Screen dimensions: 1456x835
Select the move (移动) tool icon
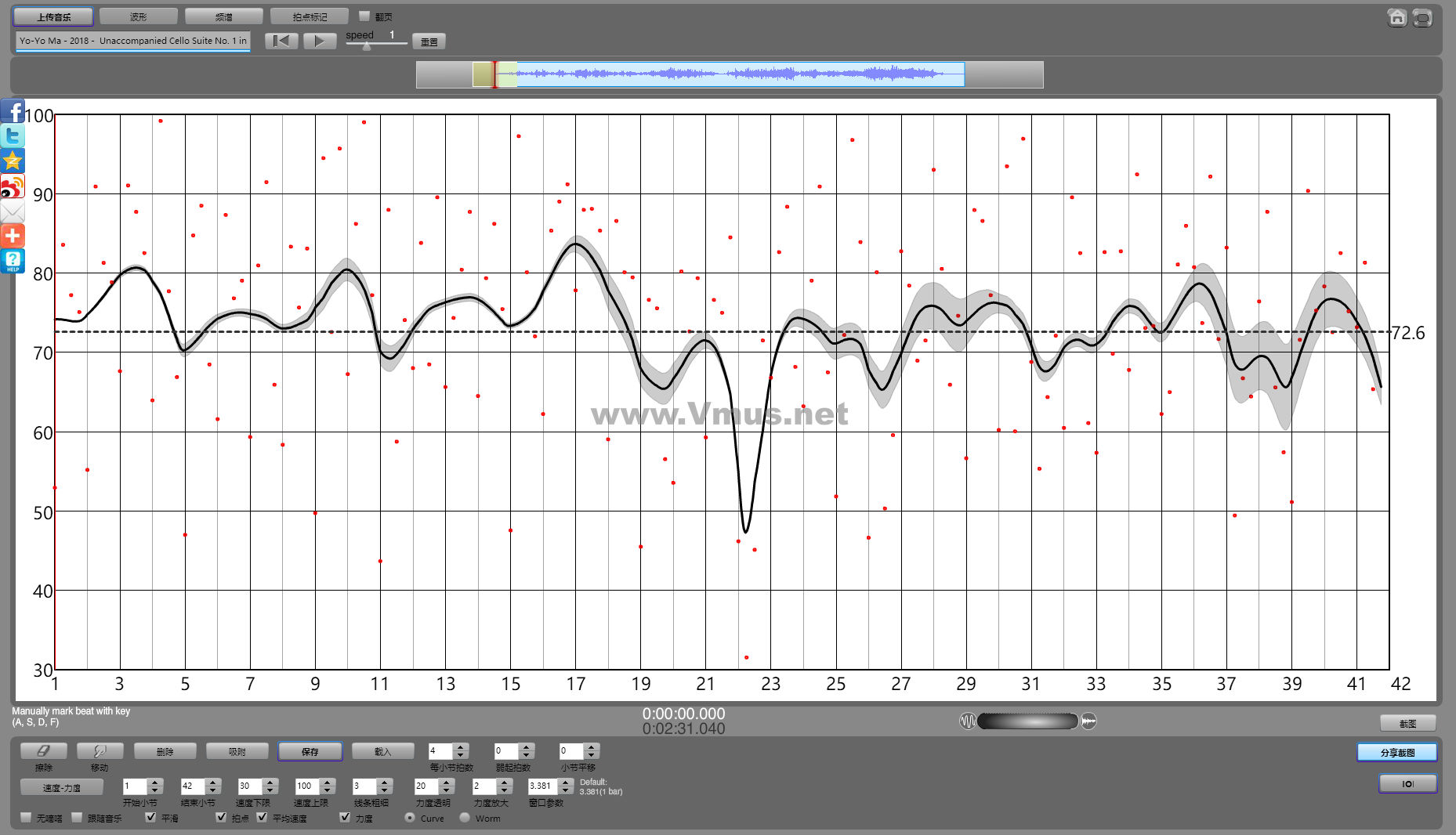(100, 751)
